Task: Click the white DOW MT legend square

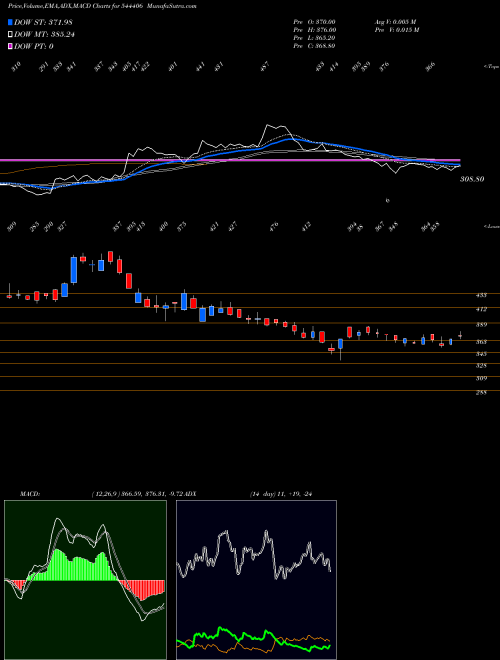Action: (x=10, y=34)
